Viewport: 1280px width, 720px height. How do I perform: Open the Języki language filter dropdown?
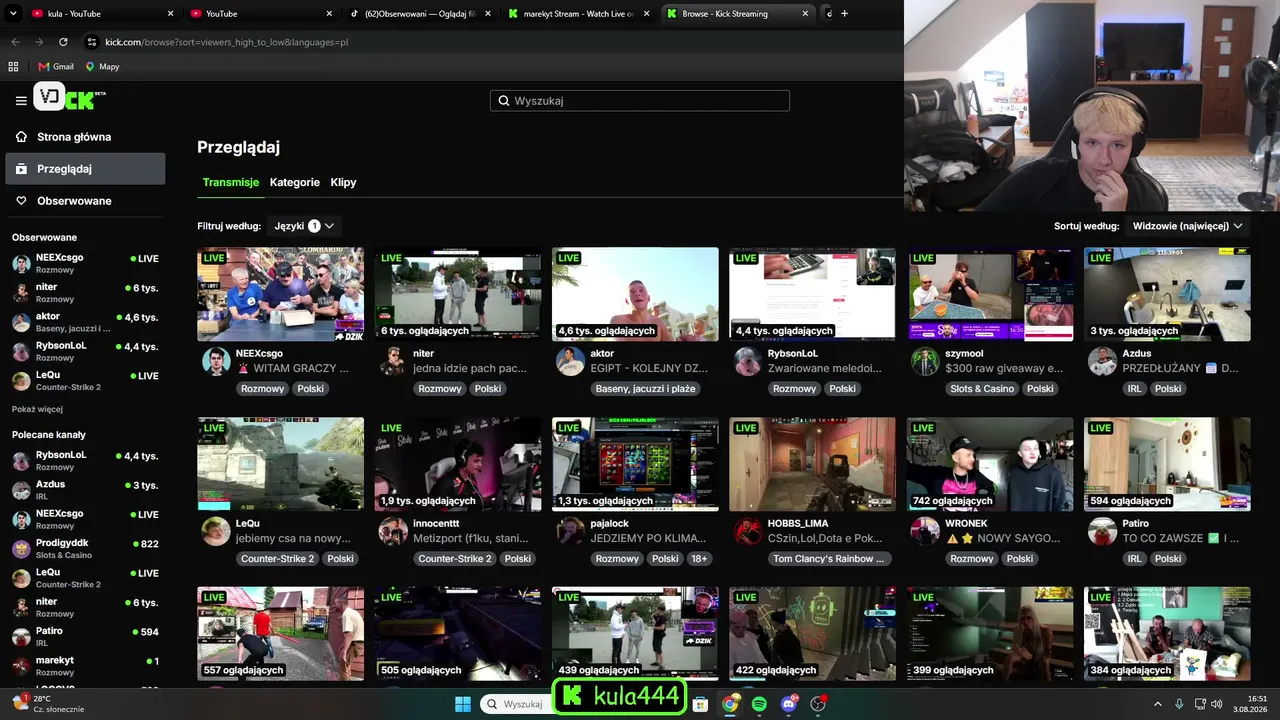coord(304,226)
